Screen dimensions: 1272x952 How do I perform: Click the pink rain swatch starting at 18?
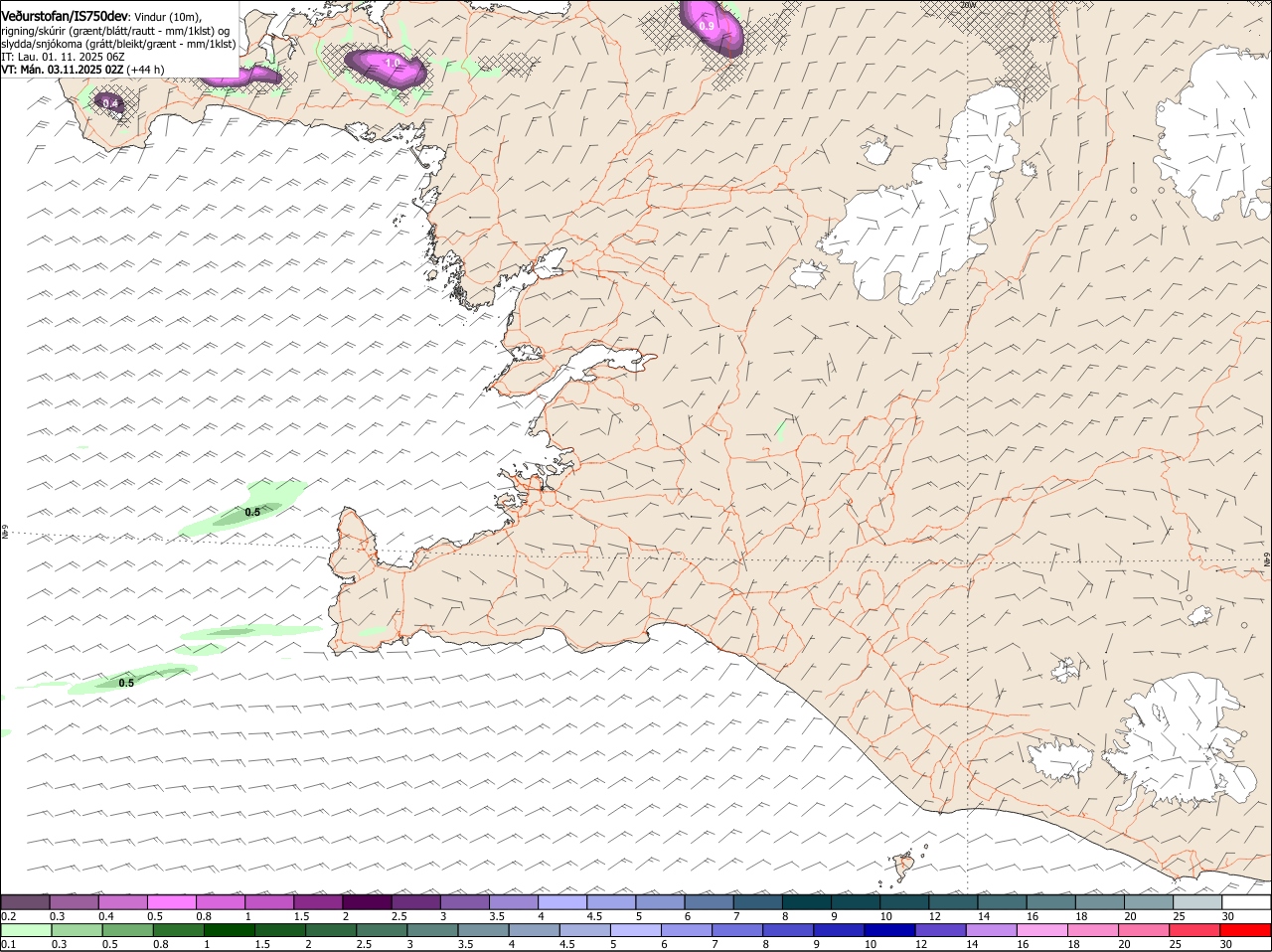[x=1093, y=930]
